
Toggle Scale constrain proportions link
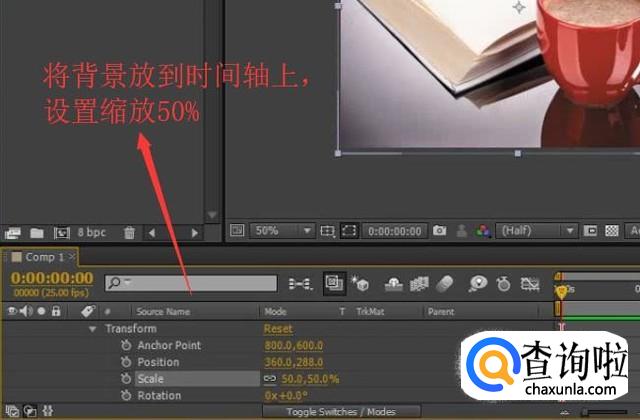269,380
